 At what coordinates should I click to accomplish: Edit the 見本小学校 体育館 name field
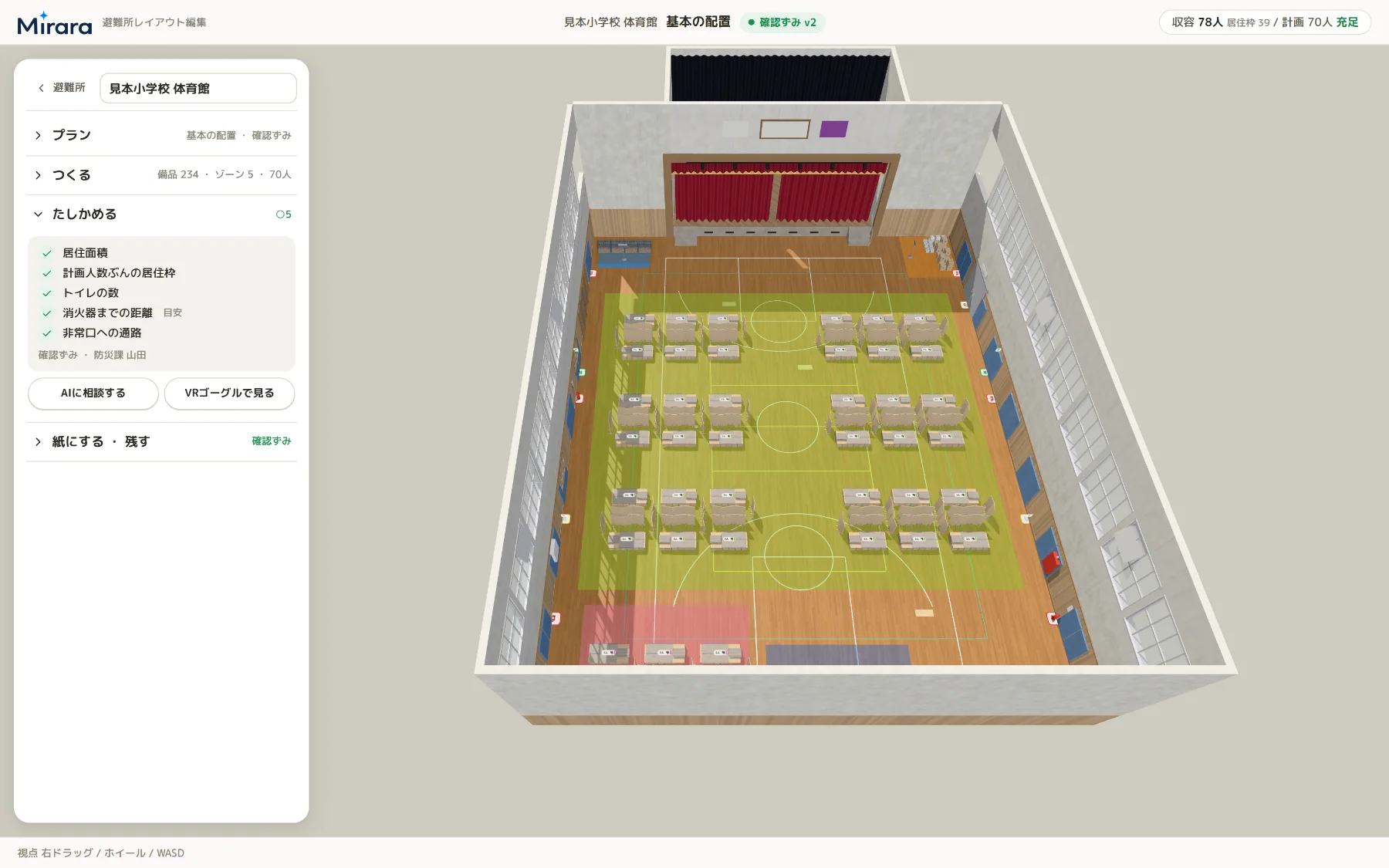[198, 88]
